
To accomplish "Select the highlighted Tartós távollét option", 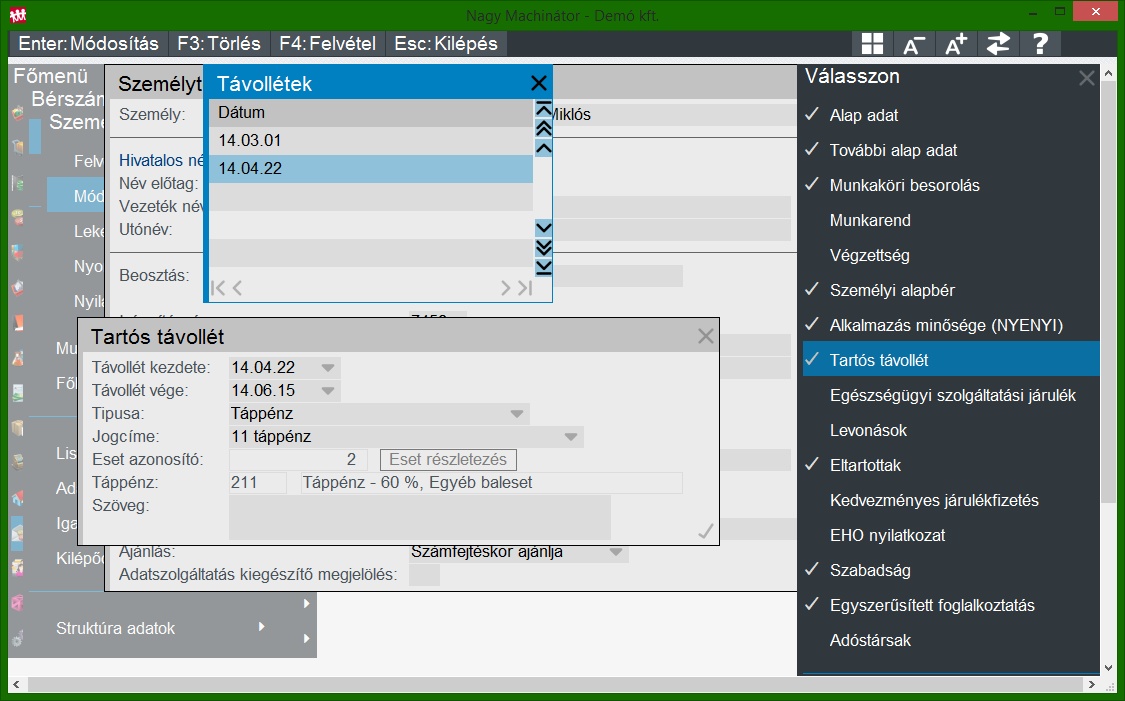I will [951, 360].
